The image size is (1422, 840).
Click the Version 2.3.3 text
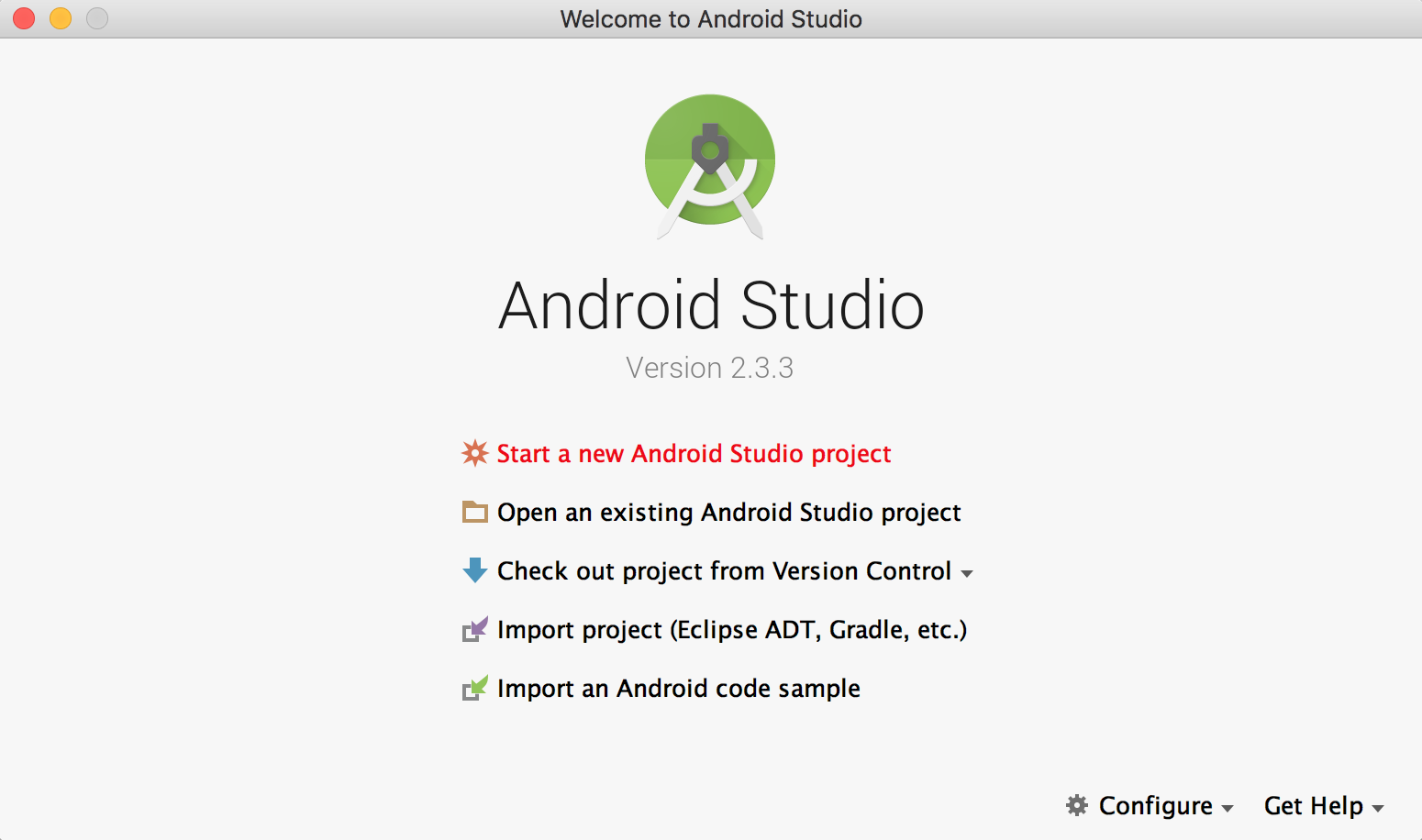710,367
